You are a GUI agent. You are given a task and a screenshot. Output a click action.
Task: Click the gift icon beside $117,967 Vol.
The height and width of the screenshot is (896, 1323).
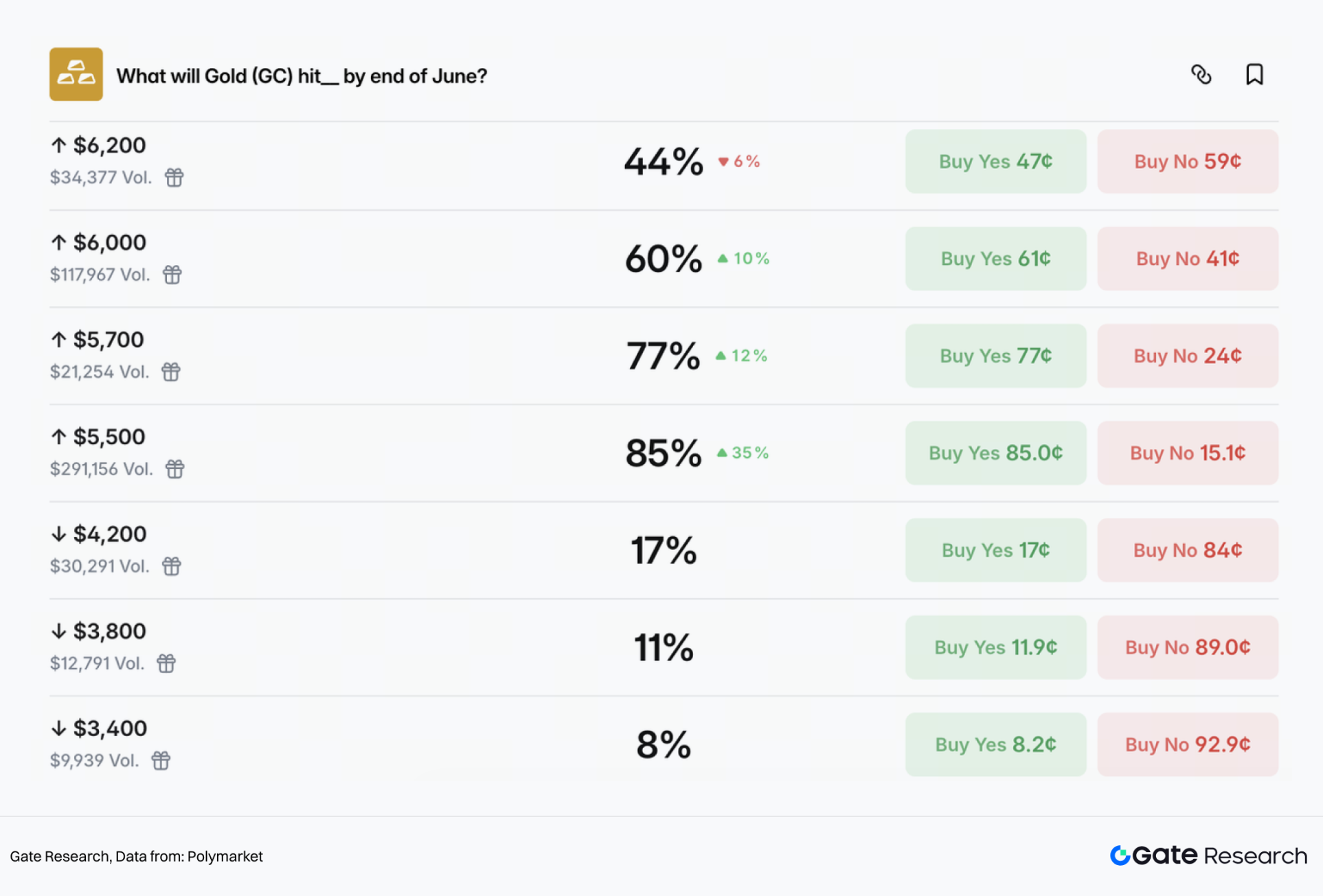pyautogui.click(x=172, y=275)
